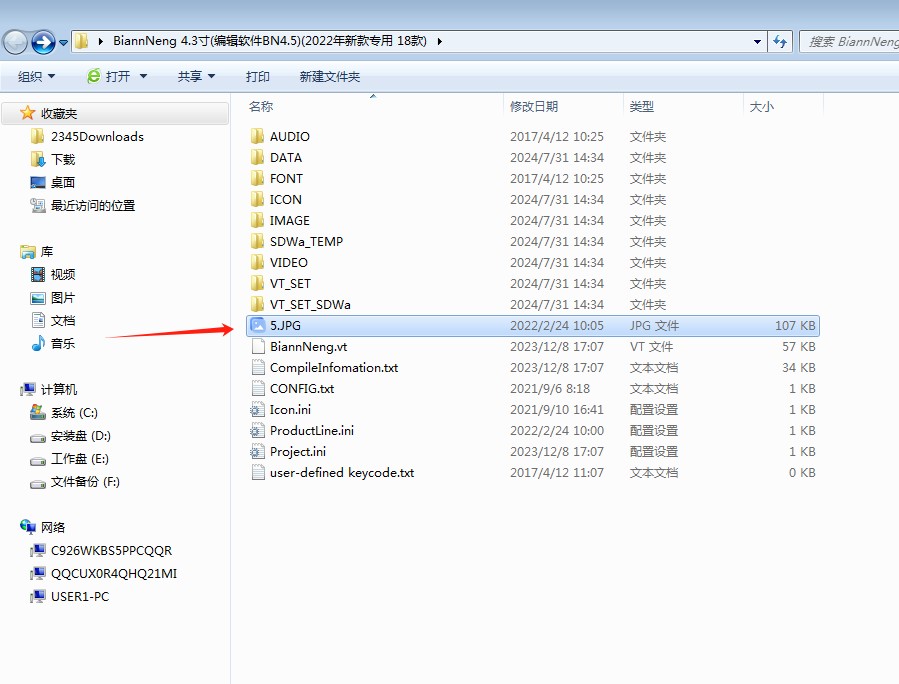This screenshot has width=899, height=684.
Task: Sort by the 修改日期 column header
Action: pos(534,106)
